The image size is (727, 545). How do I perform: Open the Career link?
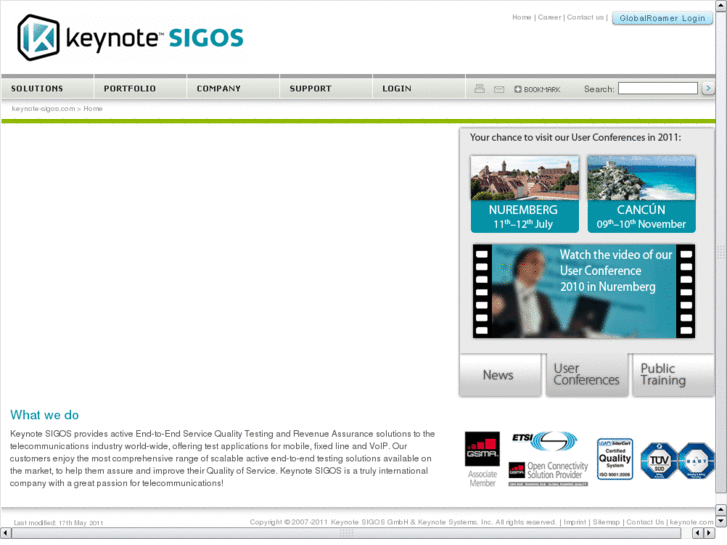click(549, 17)
